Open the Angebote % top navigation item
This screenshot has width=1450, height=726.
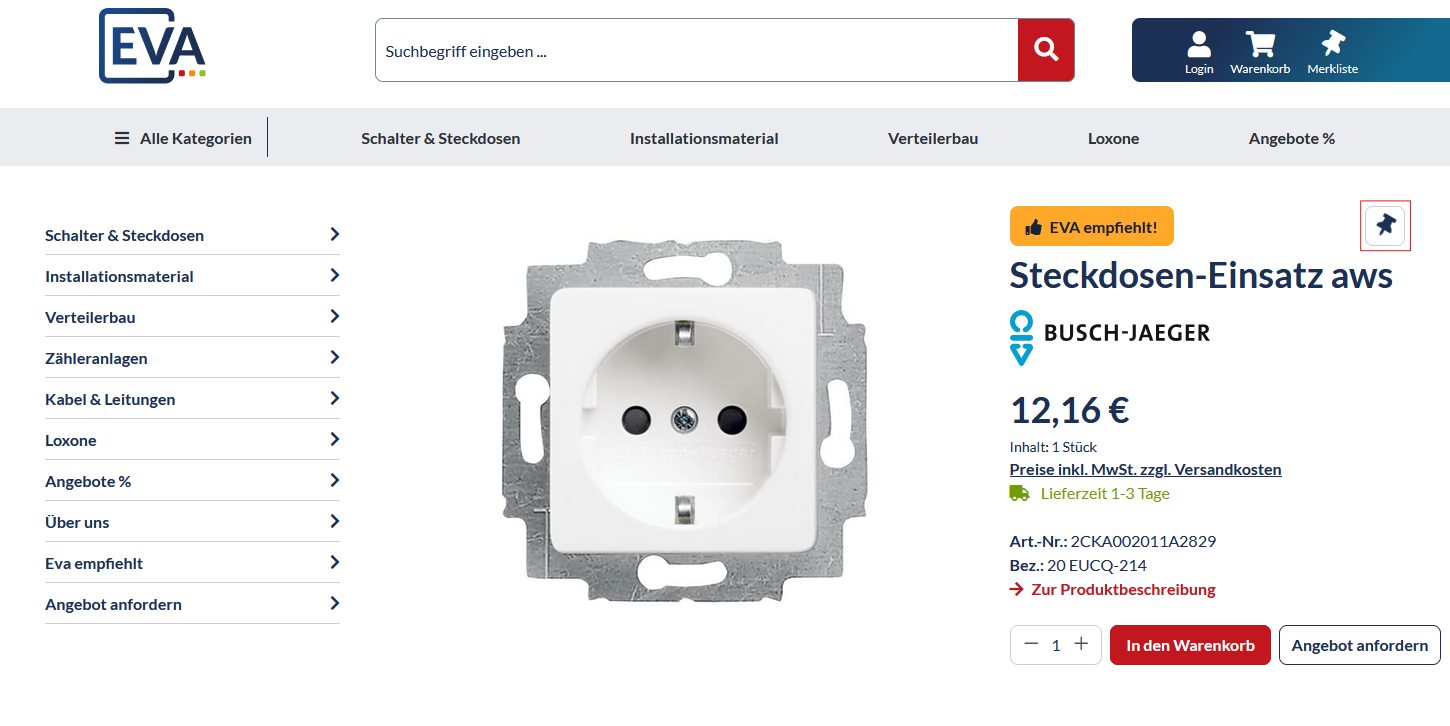tap(1291, 138)
